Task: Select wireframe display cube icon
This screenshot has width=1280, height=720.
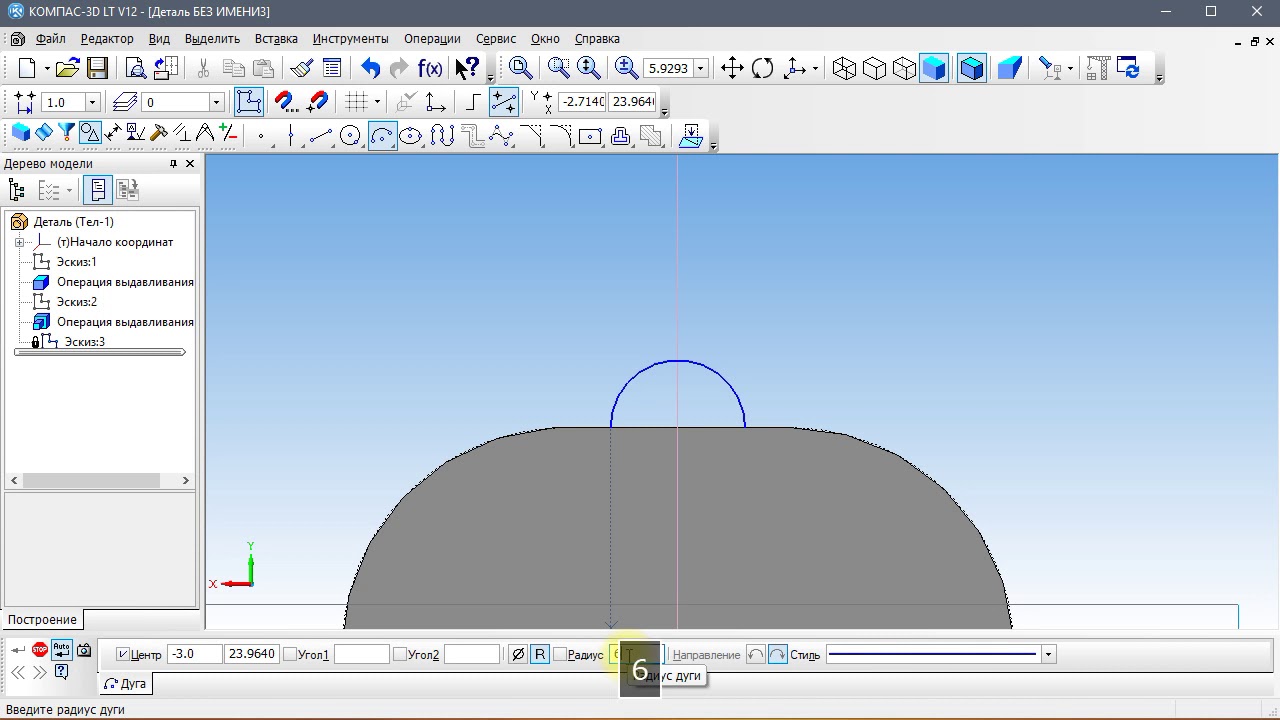Action: coord(844,68)
